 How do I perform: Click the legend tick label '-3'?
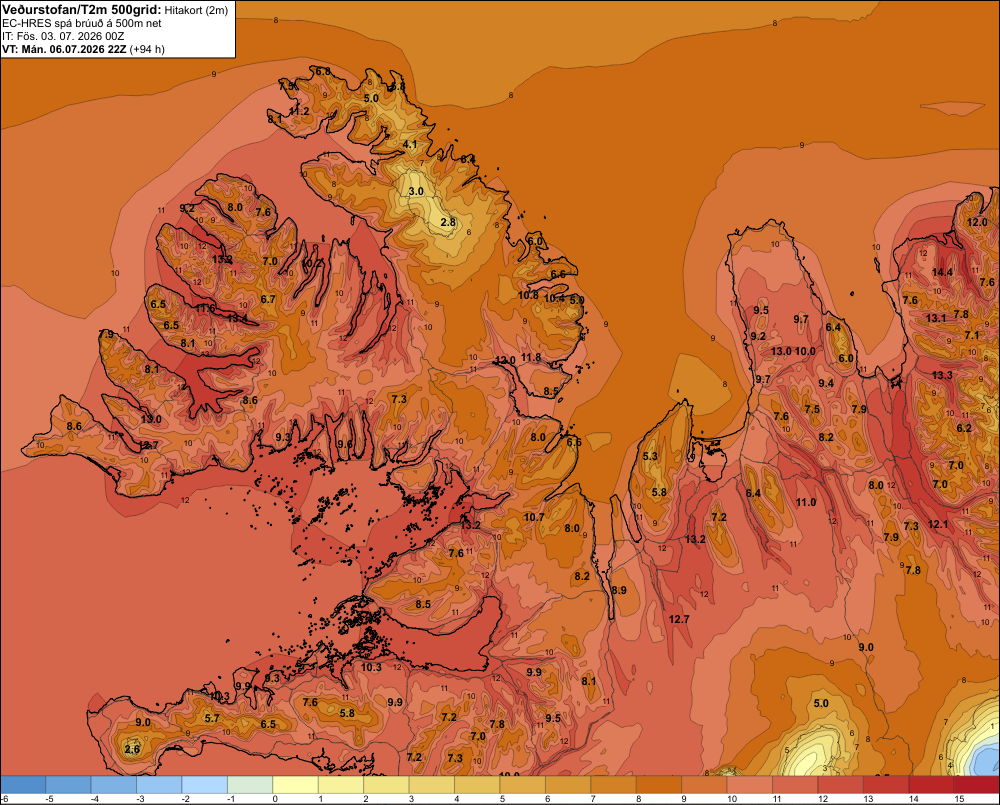tap(140, 799)
